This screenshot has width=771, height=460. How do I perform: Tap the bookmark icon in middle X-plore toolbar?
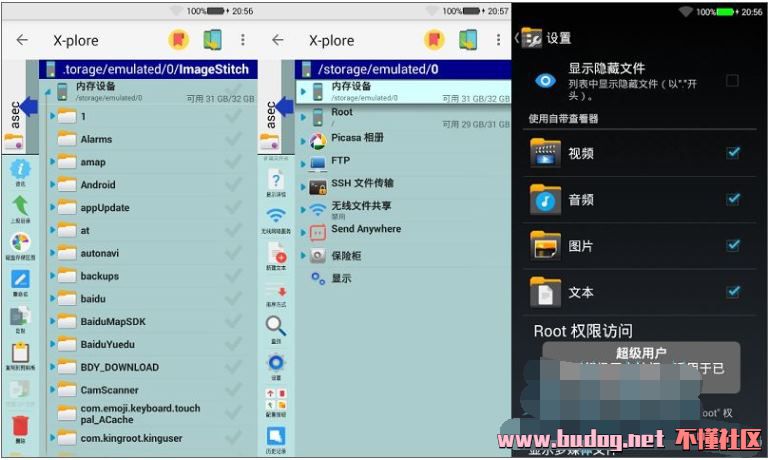tap(434, 40)
